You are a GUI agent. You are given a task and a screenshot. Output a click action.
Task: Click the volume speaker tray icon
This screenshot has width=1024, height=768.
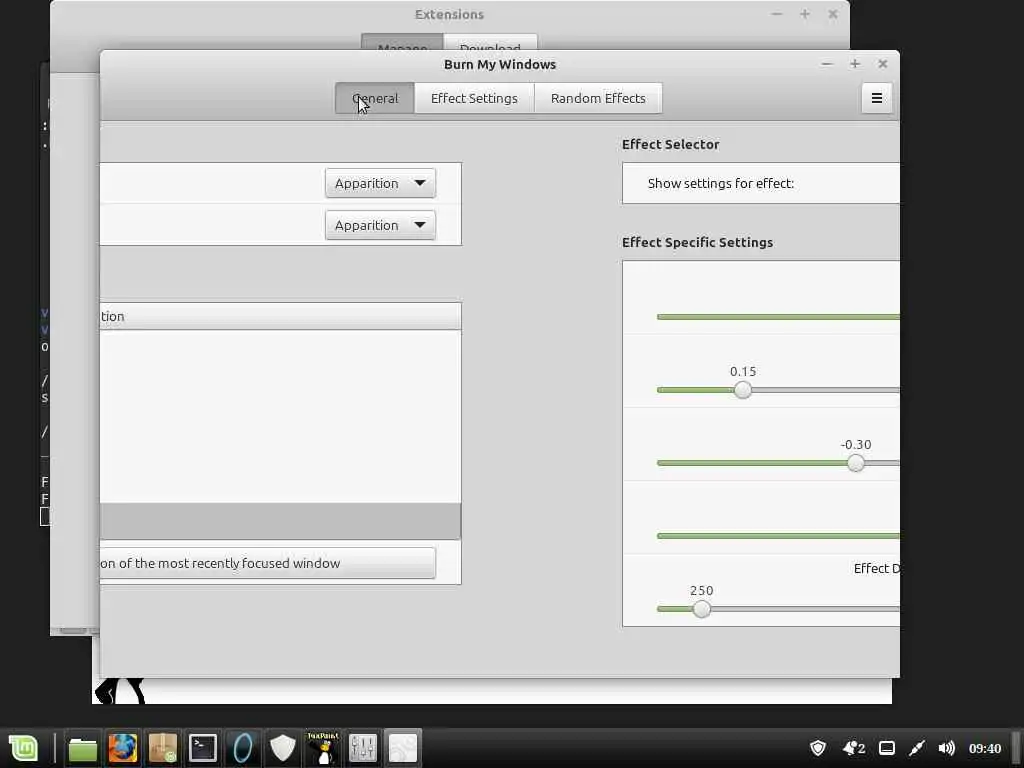point(946,748)
